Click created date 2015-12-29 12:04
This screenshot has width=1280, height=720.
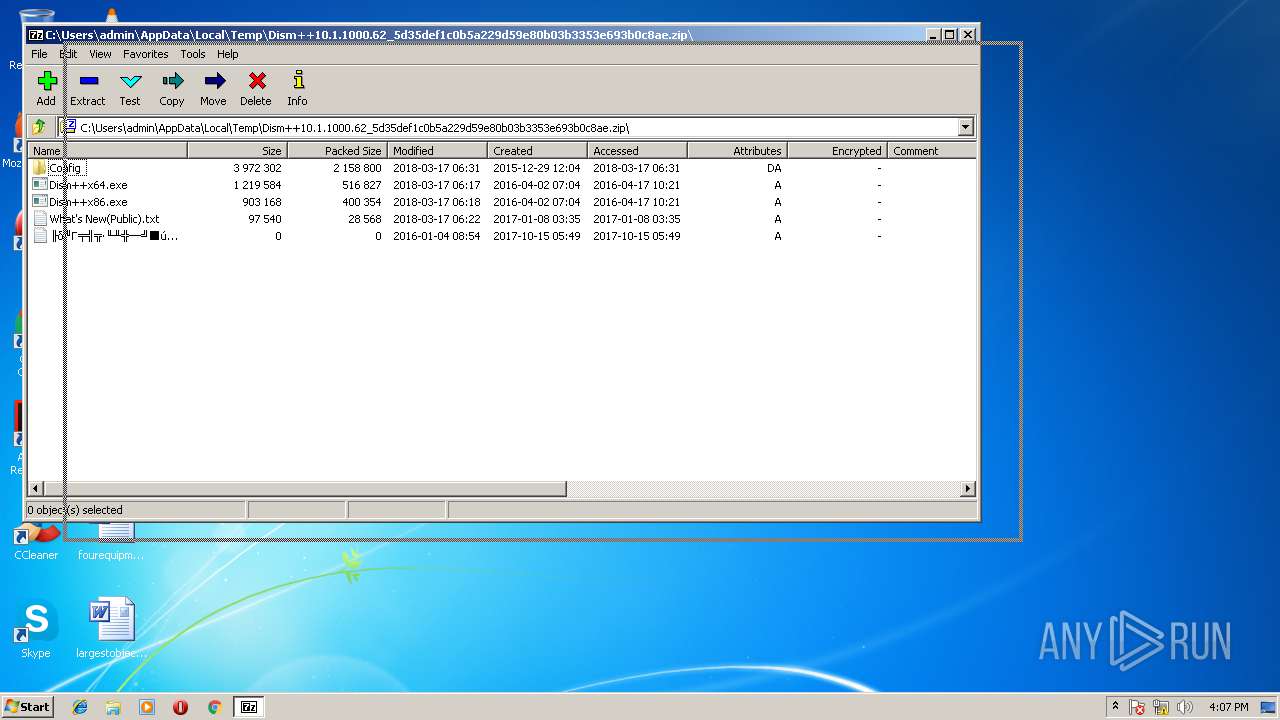pos(536,168)
